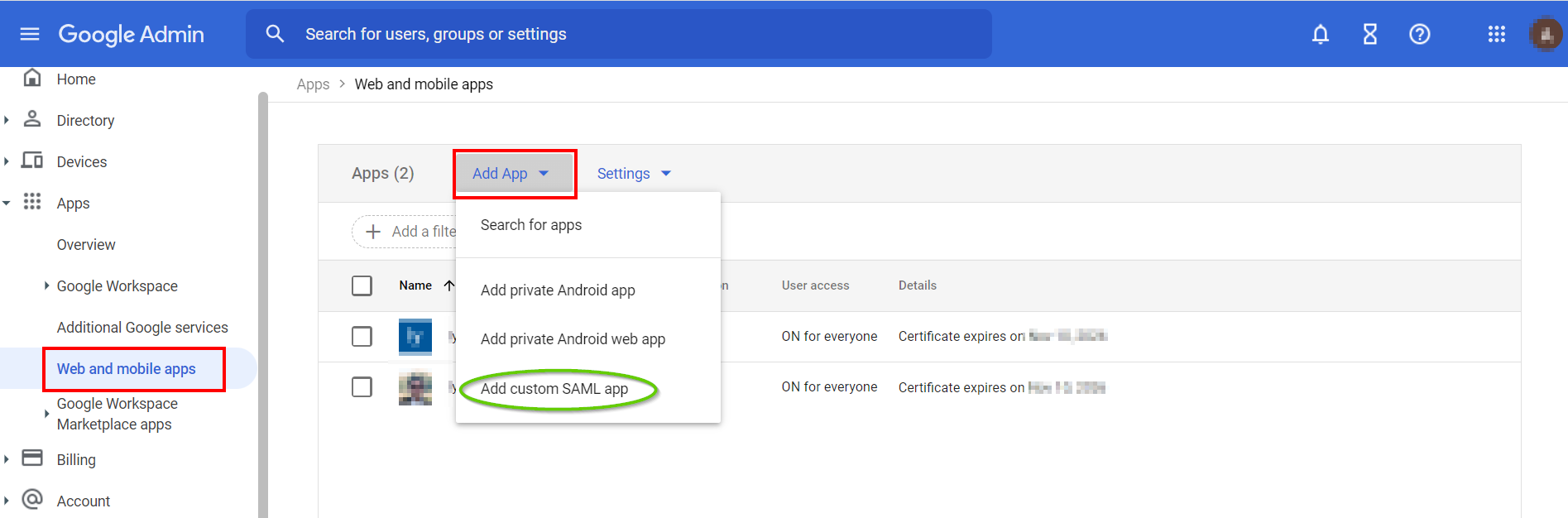Open the hourglass tasks icon
Image resolution: width=1568 pixels, height=518 pixels.
tap(1369, 34)
